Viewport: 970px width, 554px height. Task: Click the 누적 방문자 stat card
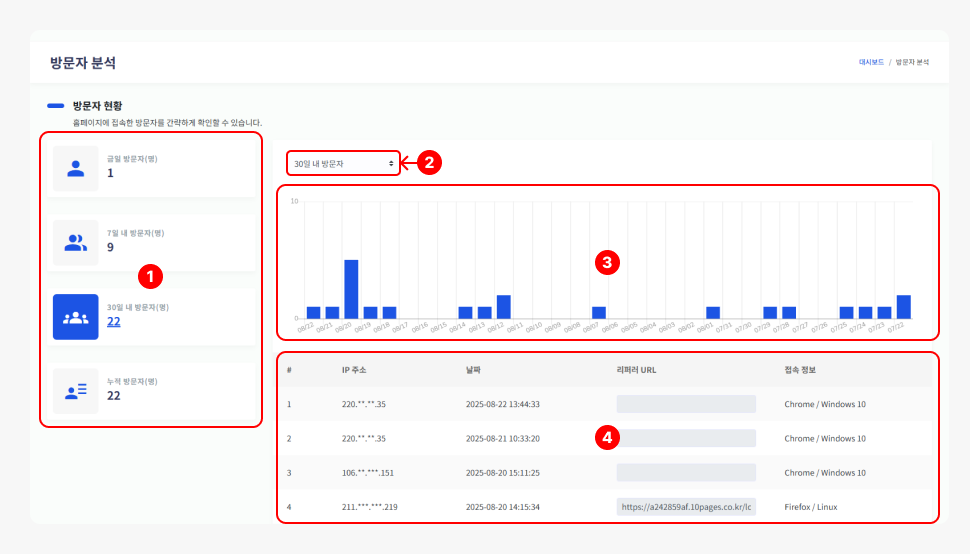coord(150,391)
